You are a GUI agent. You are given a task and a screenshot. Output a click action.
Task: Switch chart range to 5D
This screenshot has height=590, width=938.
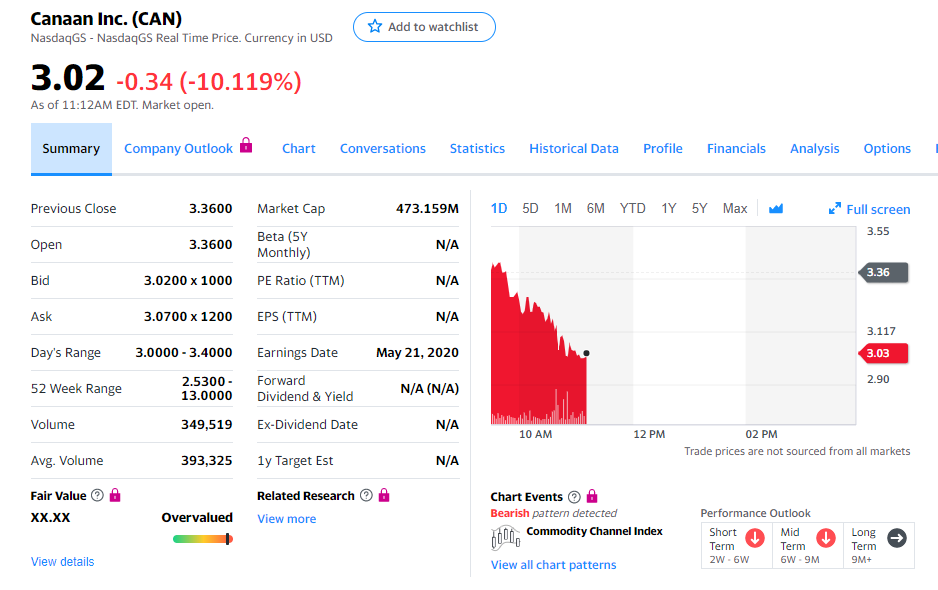click(x=530, y=208)
